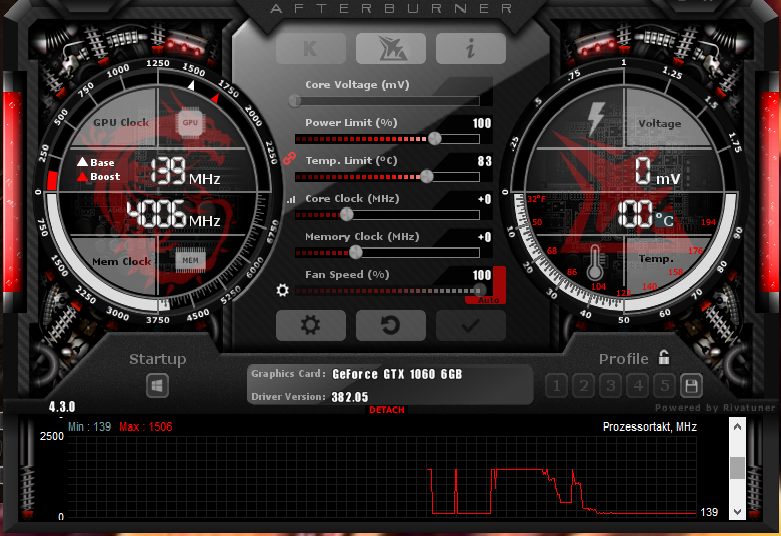The height and width of the screenshot is (536, 781).
Task: Toggle the power/temp limit link icon
Action: click(289, 159)
